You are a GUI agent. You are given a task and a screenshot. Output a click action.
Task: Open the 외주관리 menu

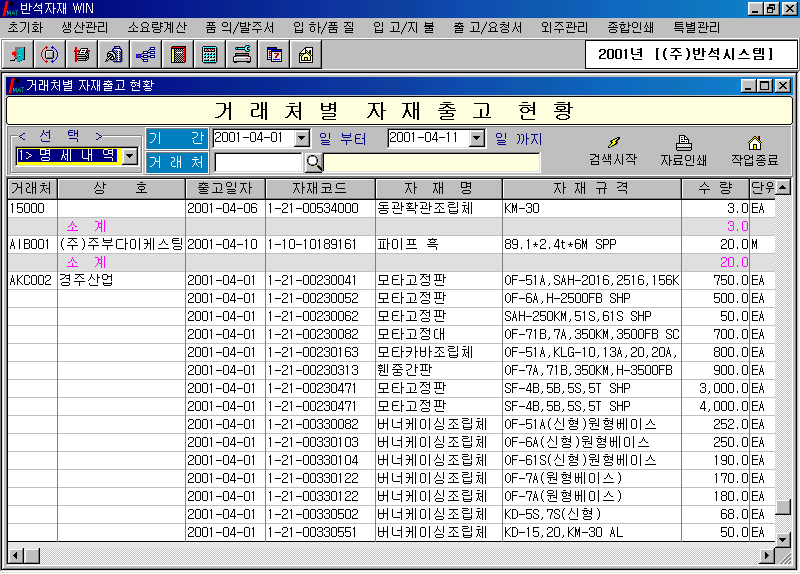(564, 27)
